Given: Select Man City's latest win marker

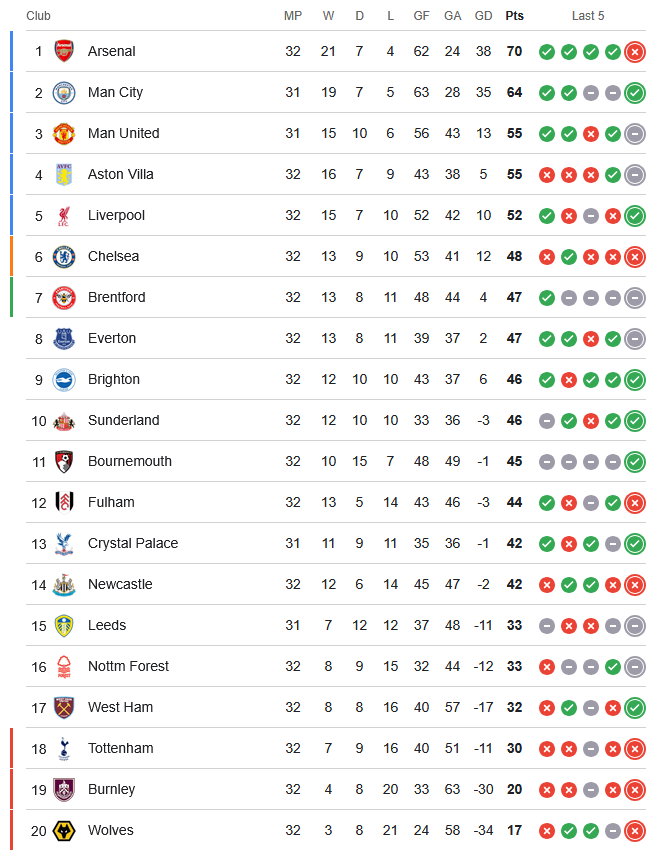Looking at the screenshot, I should point(635,92).
